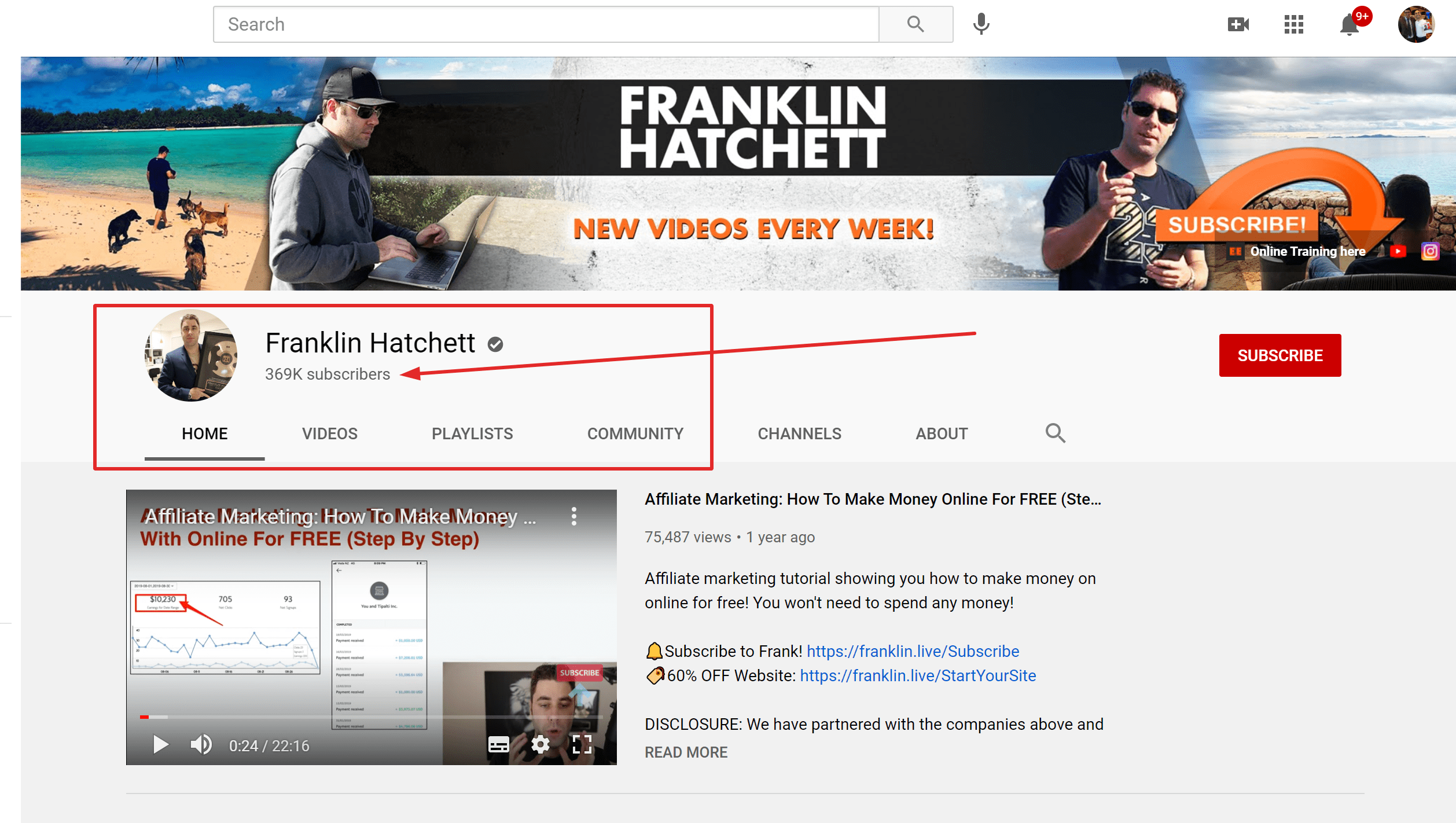Viewport: 1456px width, 823px height.
Task: Open notifications bell with 9+ badge
Action: tap(1350, 25)
